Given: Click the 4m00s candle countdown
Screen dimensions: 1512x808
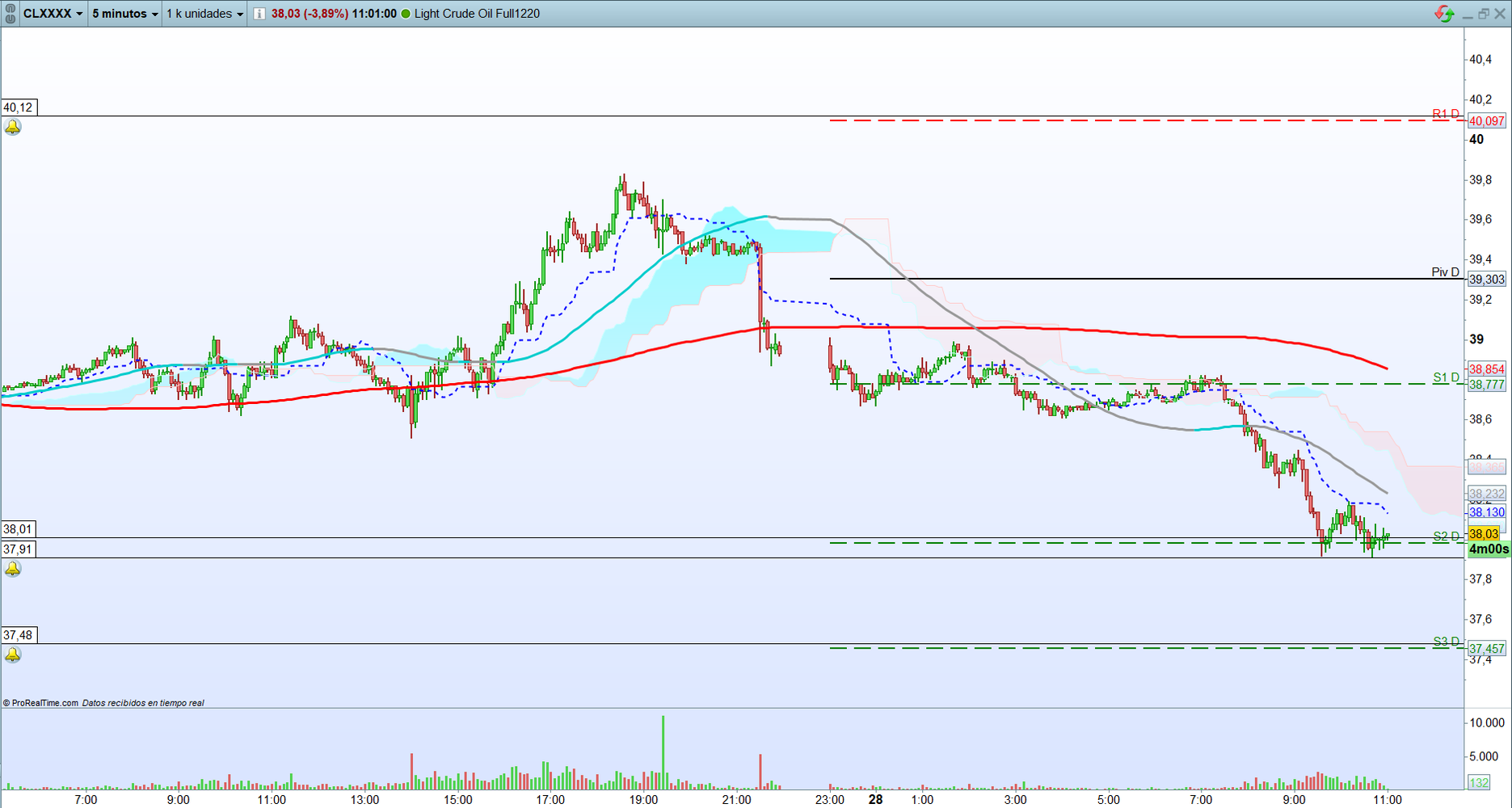Looking at the screenshot, I should (x=1489, y=549).
